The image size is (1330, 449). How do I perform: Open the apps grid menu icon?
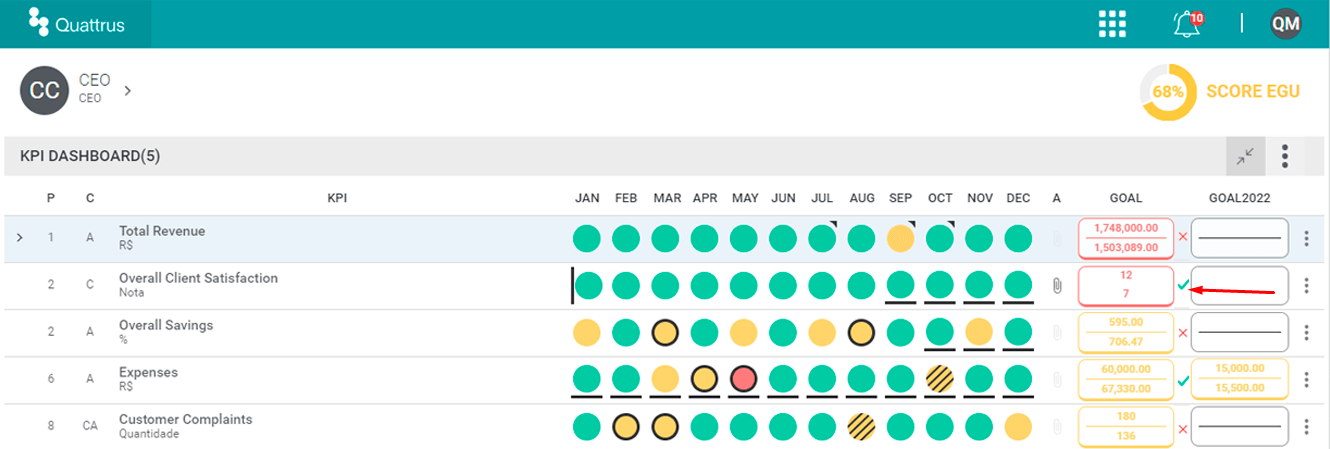pos(1112,24)
